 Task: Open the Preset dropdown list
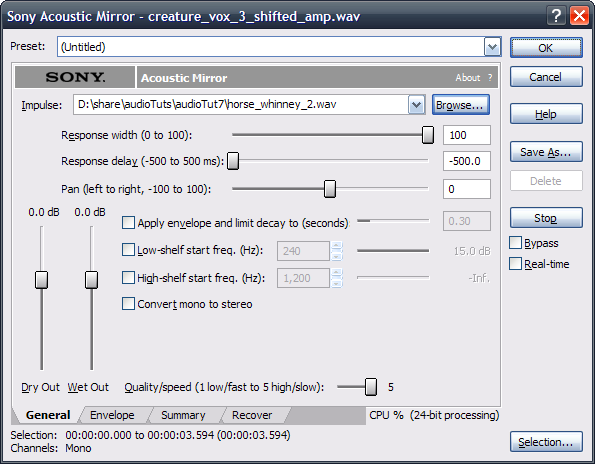coord(492,47)
